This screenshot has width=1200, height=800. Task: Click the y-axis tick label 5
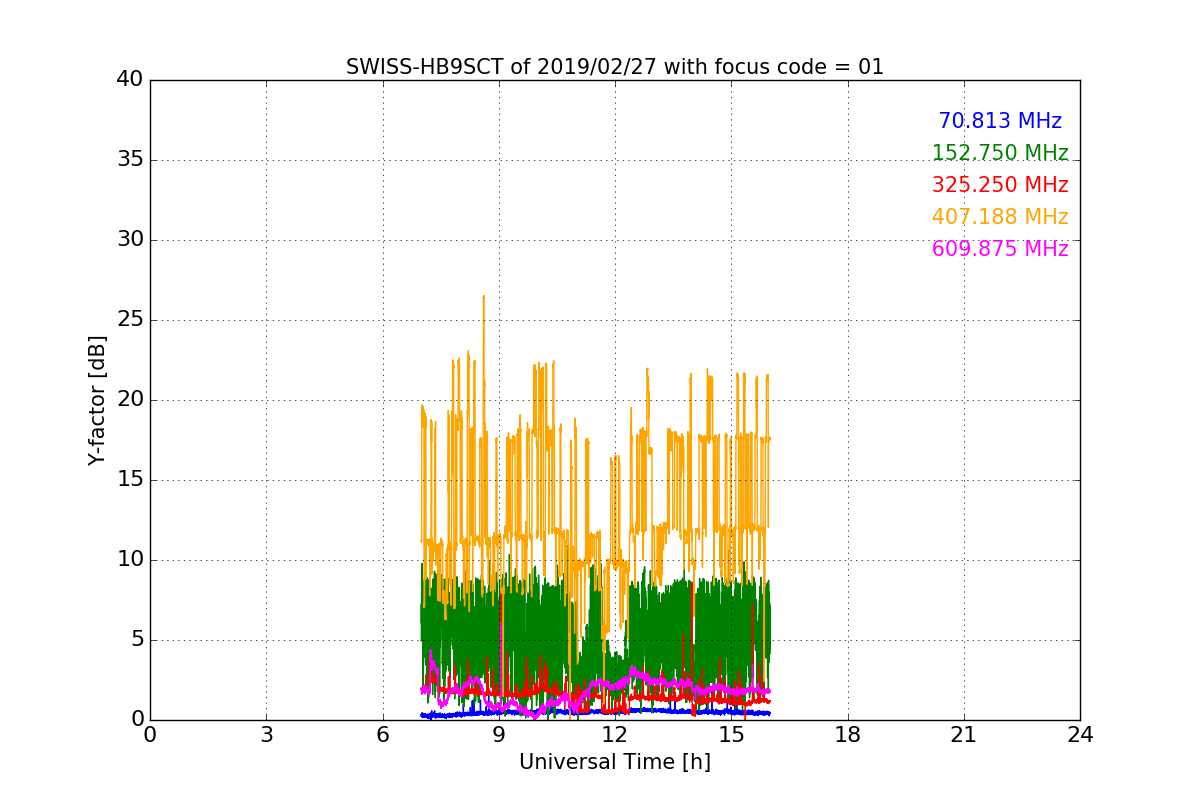tap(136, 640)
